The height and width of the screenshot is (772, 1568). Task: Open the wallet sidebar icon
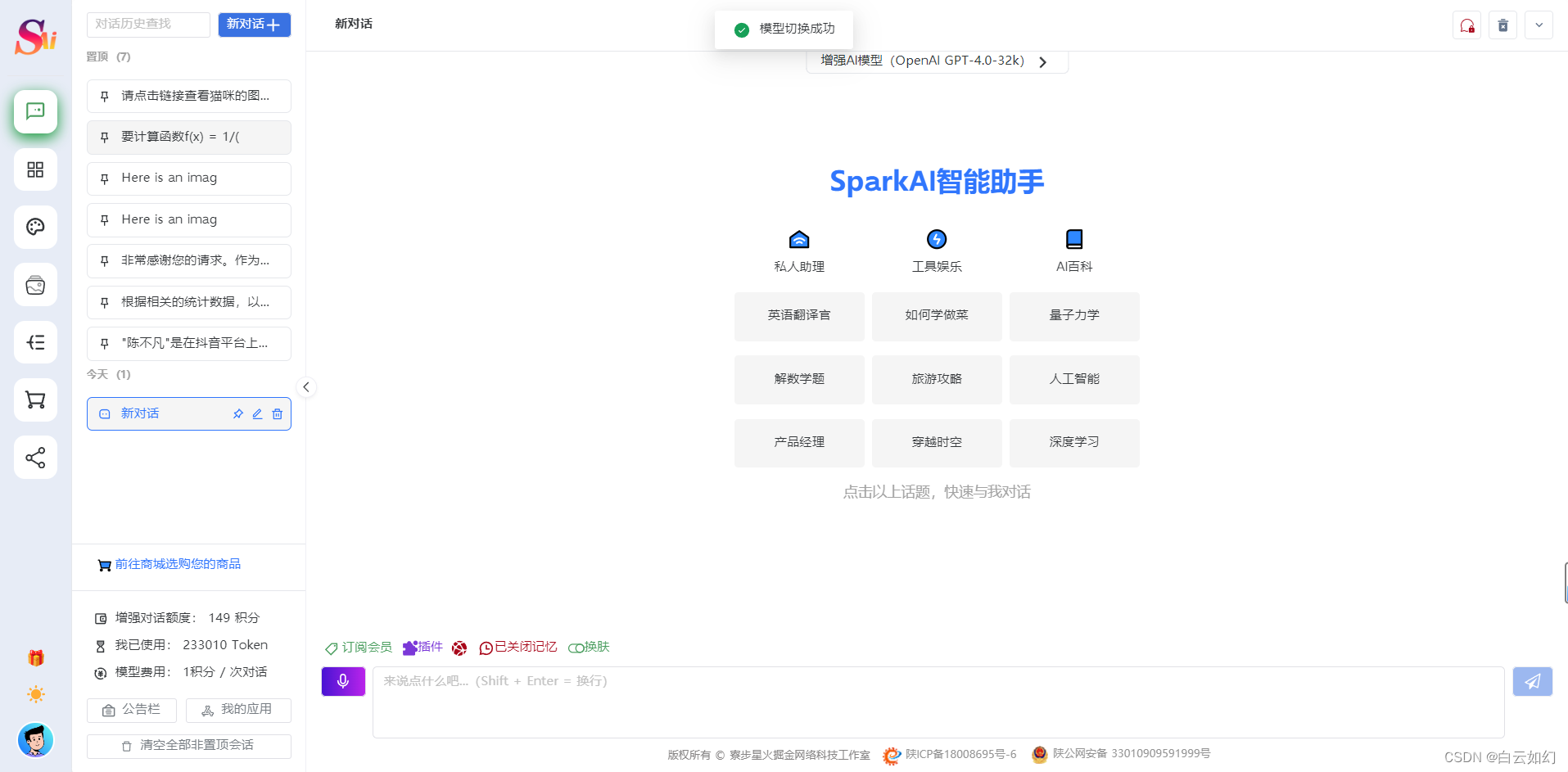(35, 285)
